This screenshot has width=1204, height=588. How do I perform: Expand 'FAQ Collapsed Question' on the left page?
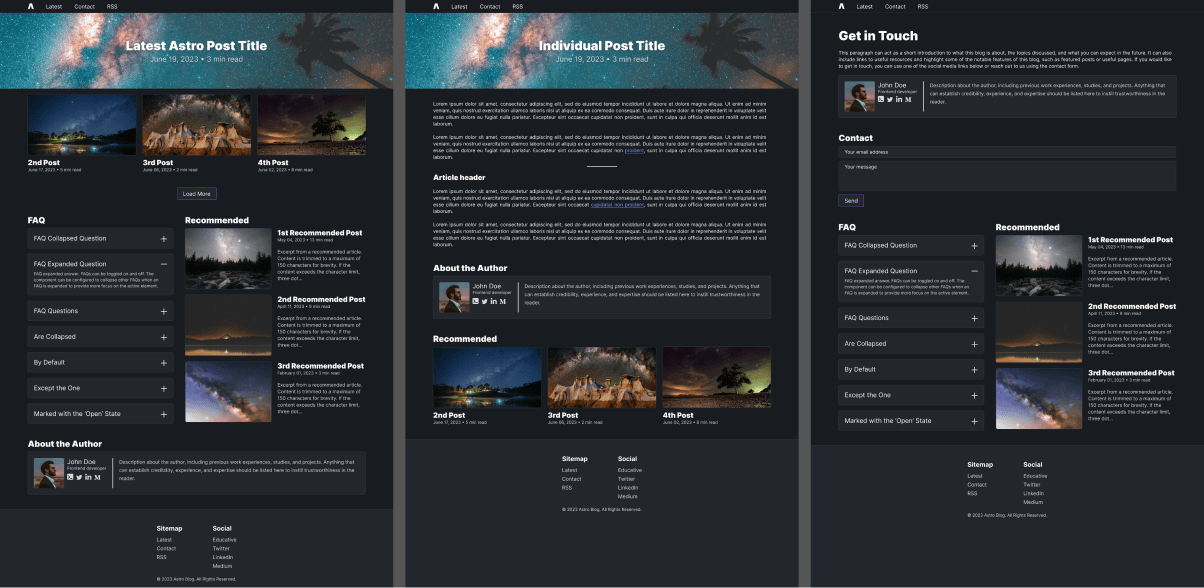[x=163, y=239]
